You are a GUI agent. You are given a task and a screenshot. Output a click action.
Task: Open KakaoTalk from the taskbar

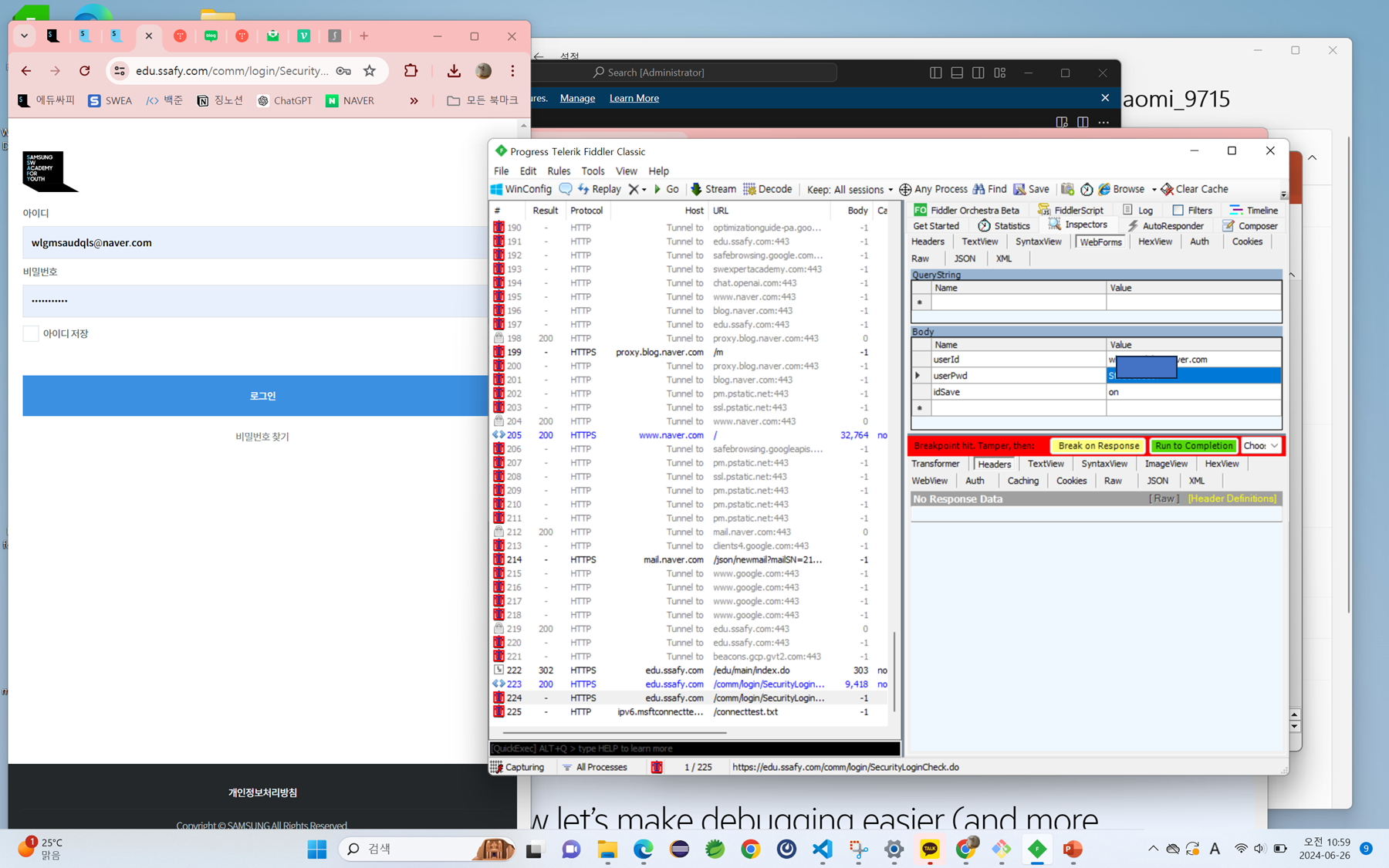930,849
